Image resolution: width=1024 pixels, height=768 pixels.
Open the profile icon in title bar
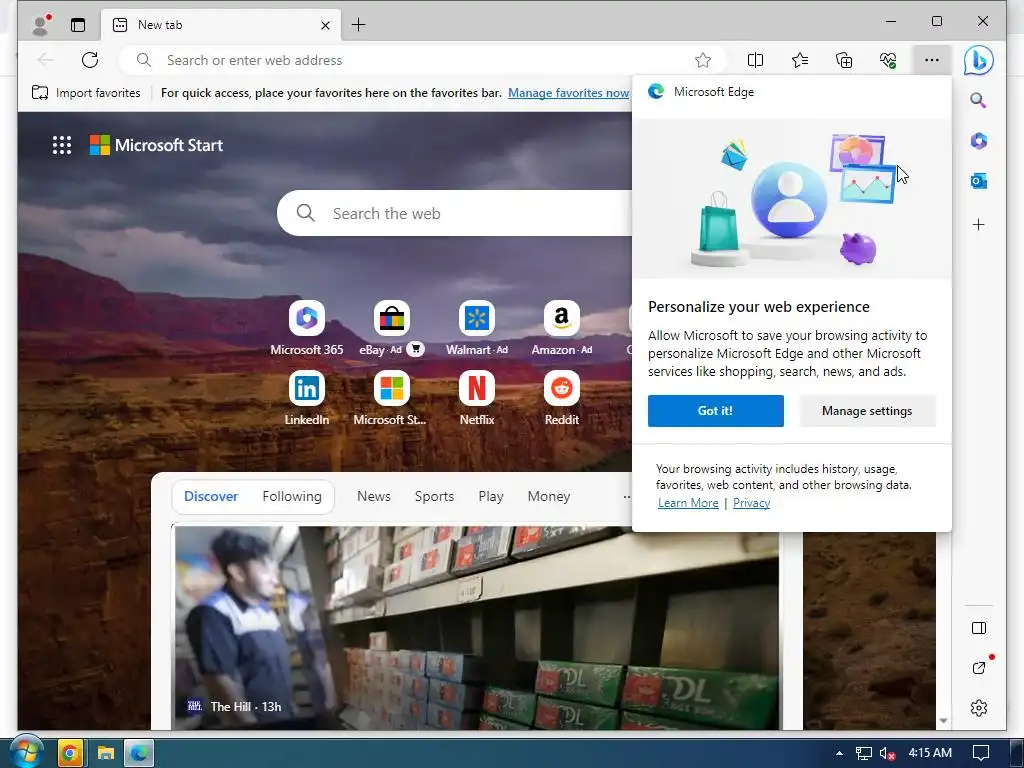pyautogui.click(x=41, y=25)
